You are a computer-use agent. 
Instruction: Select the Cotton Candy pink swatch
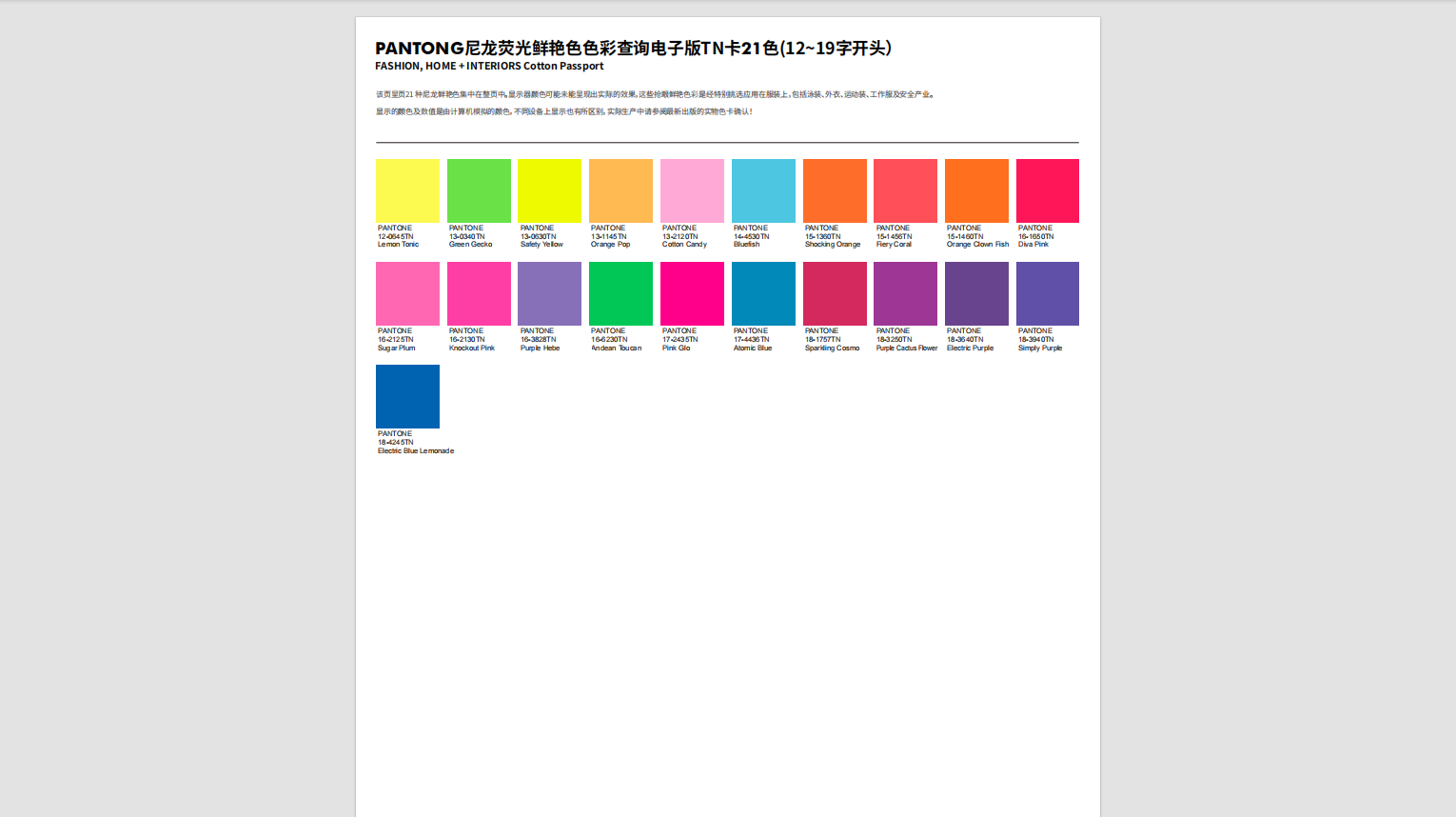(692, 190)
